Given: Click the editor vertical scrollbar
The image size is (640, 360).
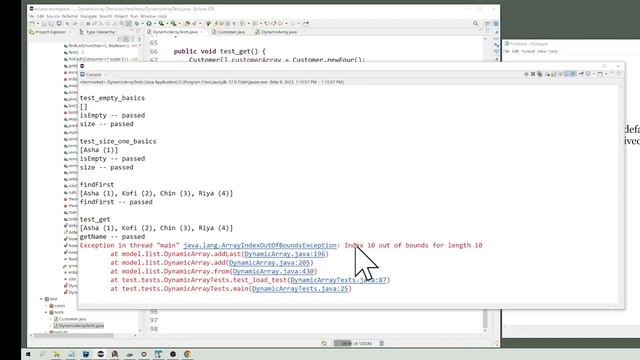Looking at the screenshot, I should click(485, 319).
